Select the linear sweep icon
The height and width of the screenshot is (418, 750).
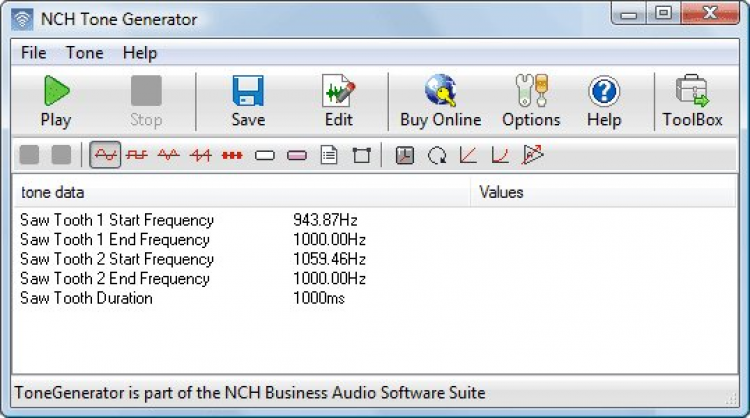[x=468, y=155]
